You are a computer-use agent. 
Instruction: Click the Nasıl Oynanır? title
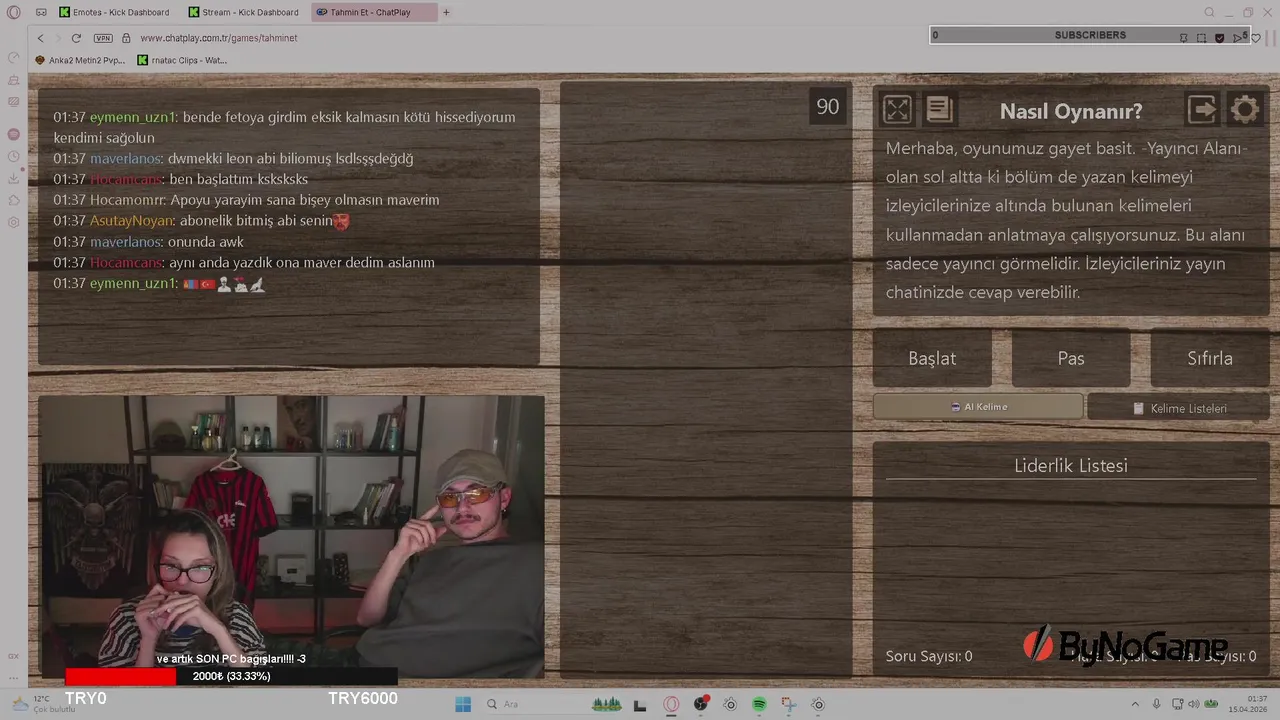click(1071, 111)
